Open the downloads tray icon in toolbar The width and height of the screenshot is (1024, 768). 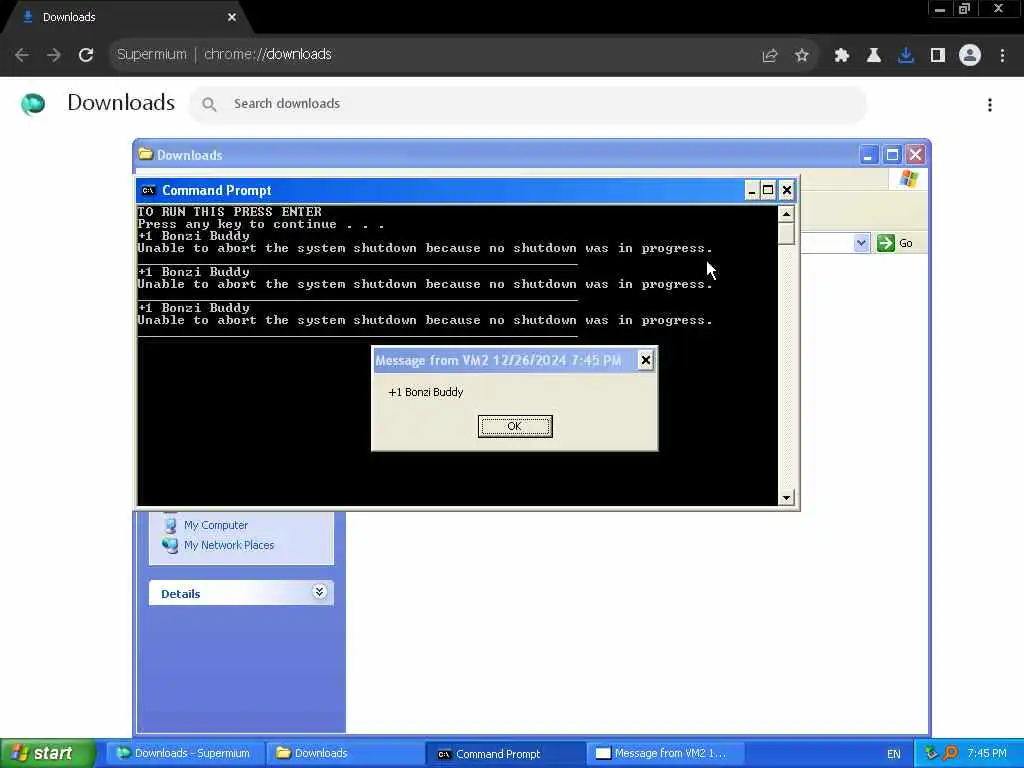906,56
